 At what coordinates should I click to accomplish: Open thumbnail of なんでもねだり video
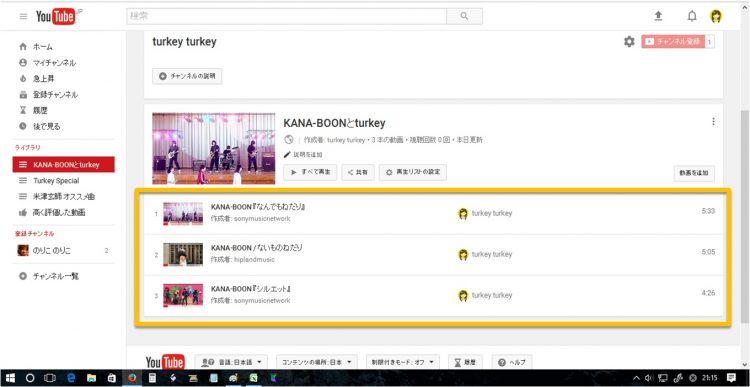click(x=183, y=214)
